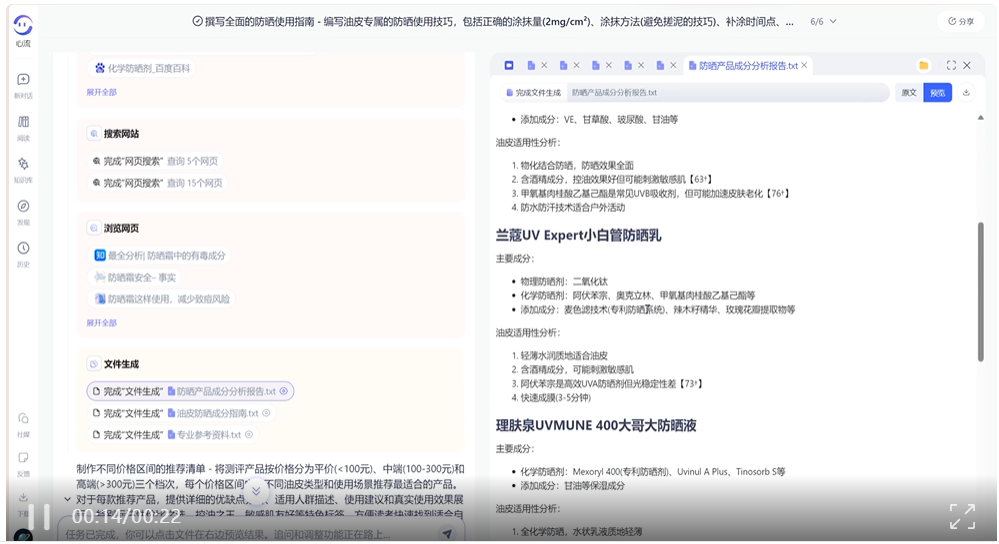Viewport: 999px width, 544px height.
Task: Open 完成网页搜索 查询15个网页 entry
Action: [x=157, y=183]
